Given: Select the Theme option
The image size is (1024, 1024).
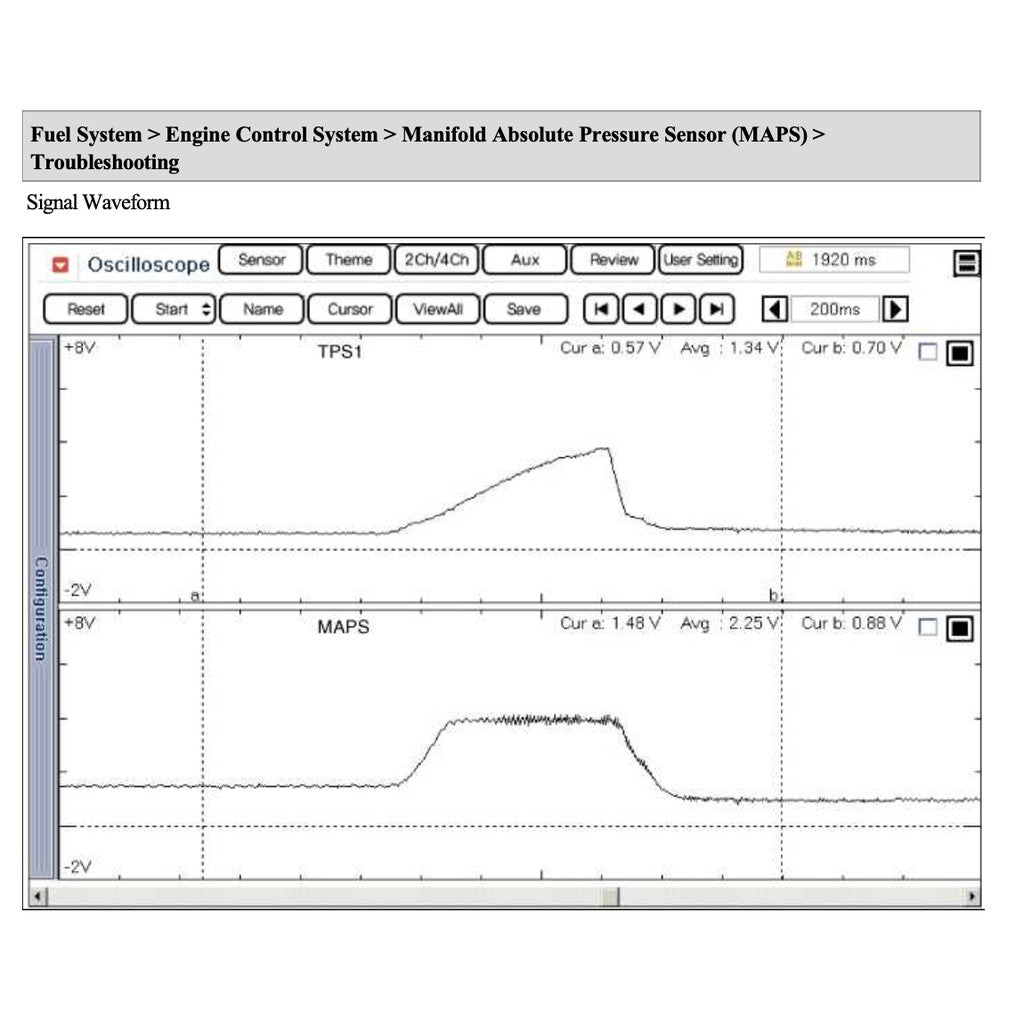Looking at the screenshot, I should click(x=347, y=260).
